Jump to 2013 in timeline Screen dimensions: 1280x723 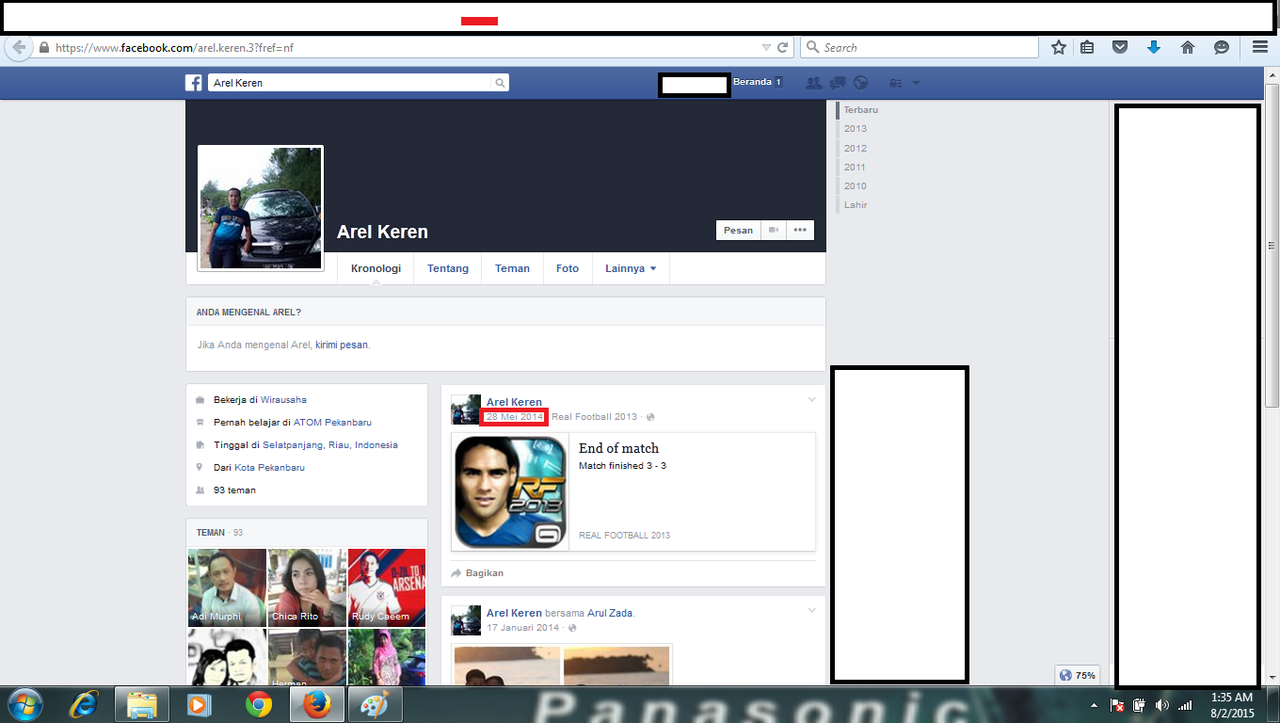[855, 128]
